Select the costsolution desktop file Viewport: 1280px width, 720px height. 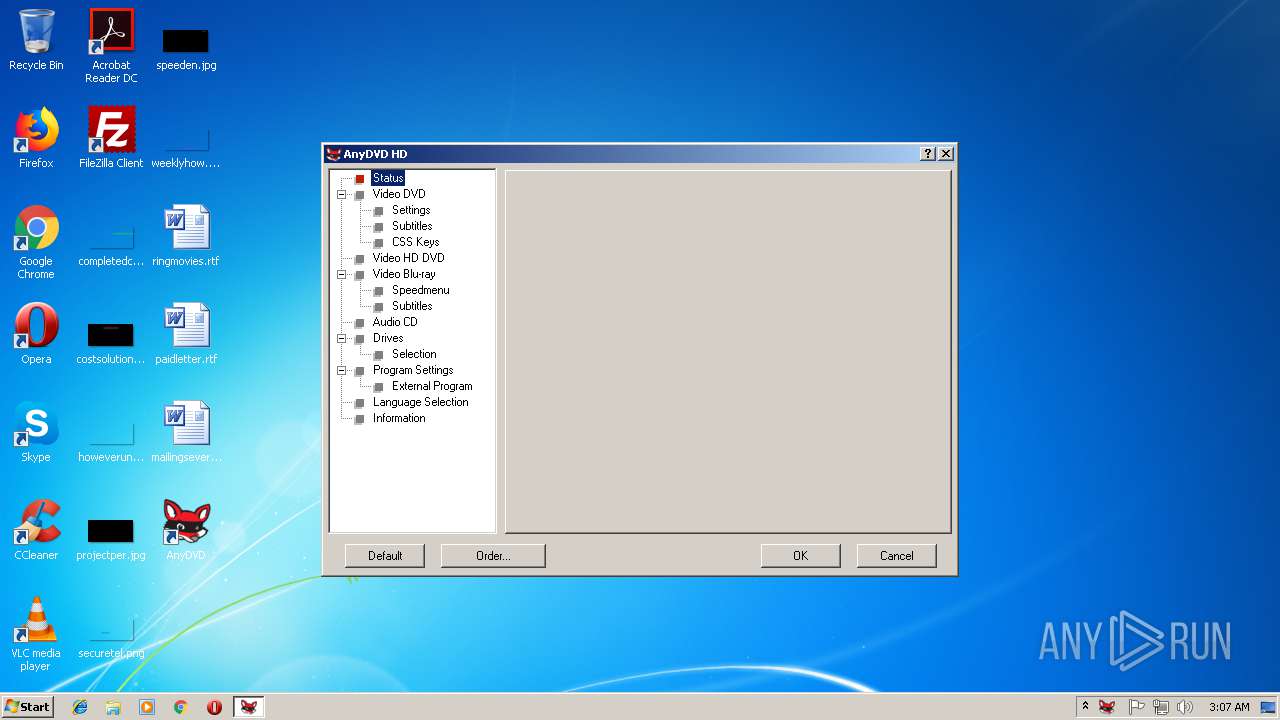coord(111,342)
